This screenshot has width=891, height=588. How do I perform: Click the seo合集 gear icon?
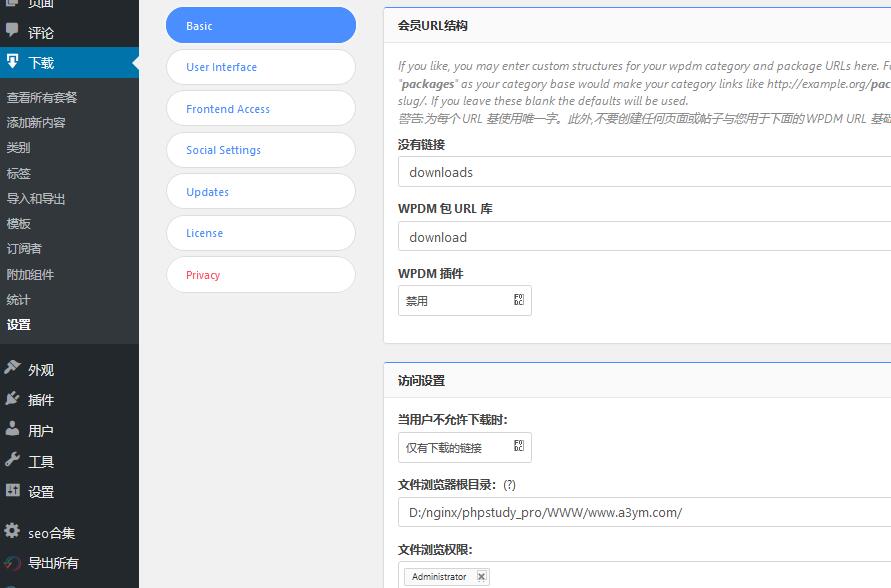(x=13, y=531)
